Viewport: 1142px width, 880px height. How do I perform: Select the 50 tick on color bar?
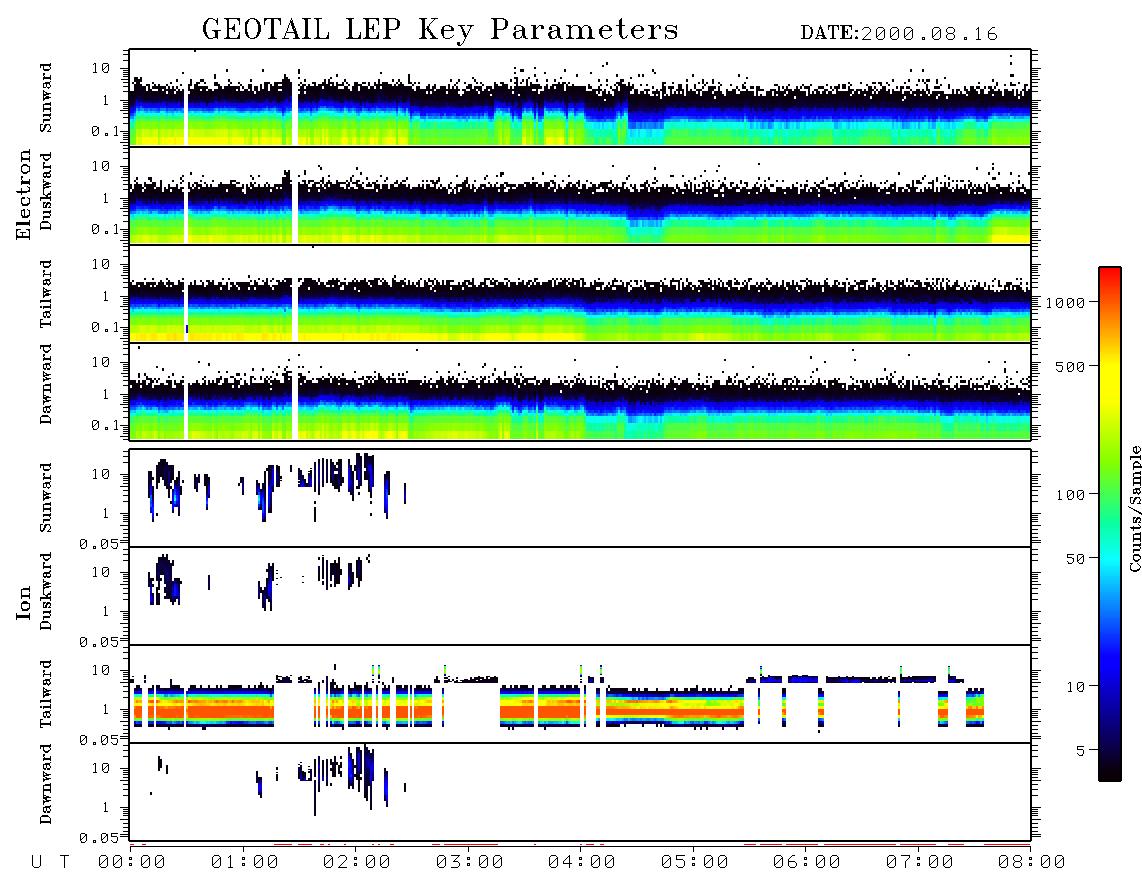1076,559
